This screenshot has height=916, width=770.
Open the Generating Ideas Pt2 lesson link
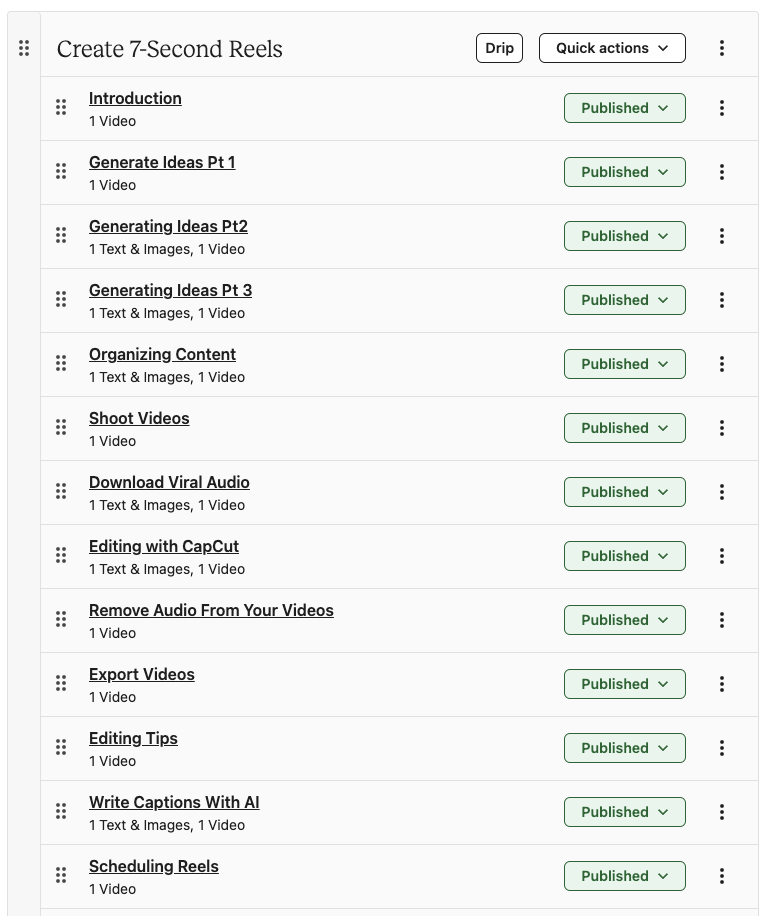[x=168, y=226]
